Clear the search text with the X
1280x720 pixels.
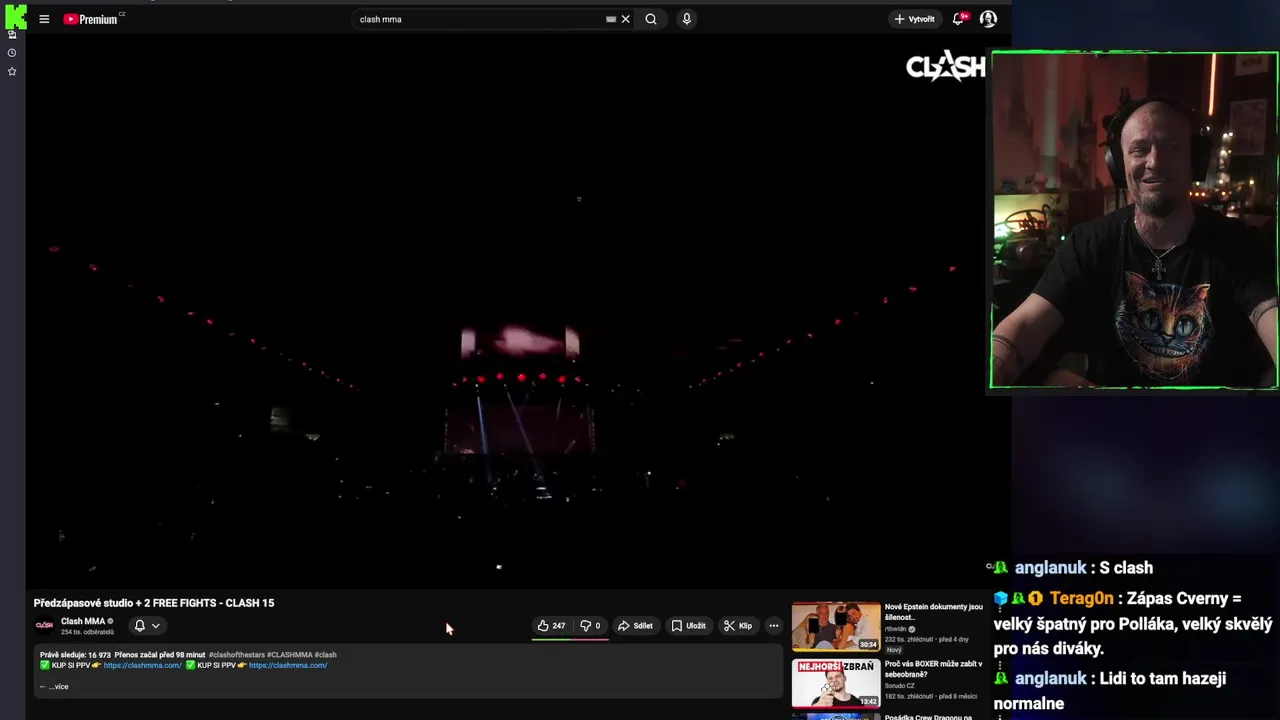tap(626, 19)
